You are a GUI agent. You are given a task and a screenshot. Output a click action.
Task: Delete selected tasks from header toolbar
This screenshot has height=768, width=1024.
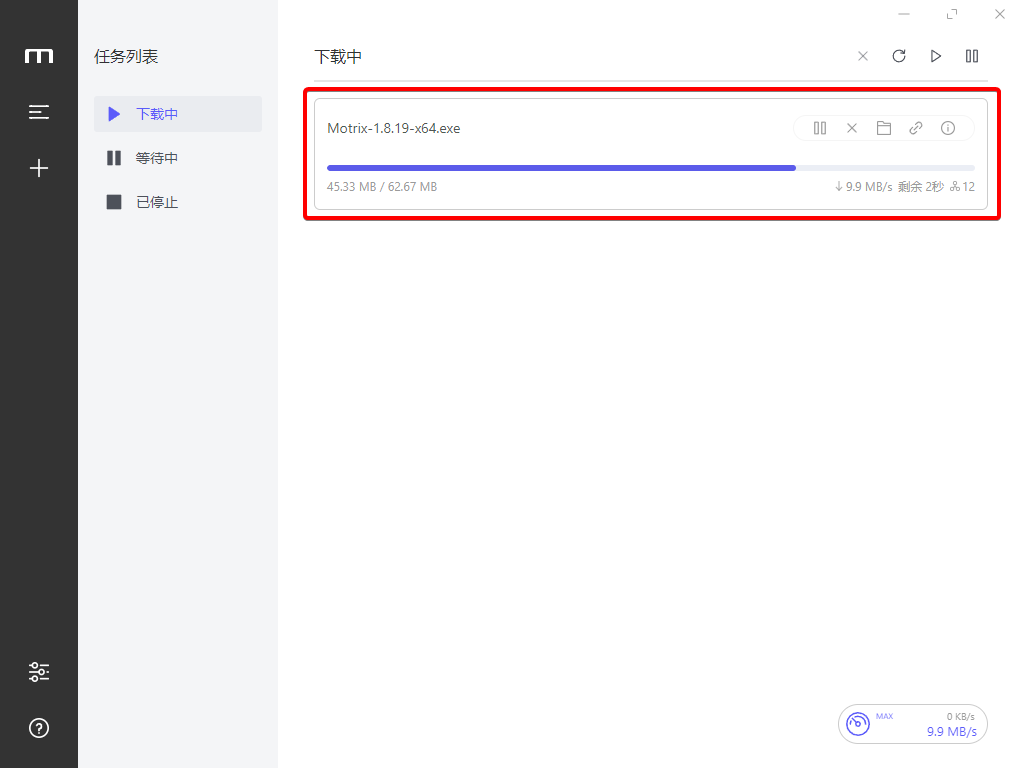pyautogui.click(x=863, y=56)
